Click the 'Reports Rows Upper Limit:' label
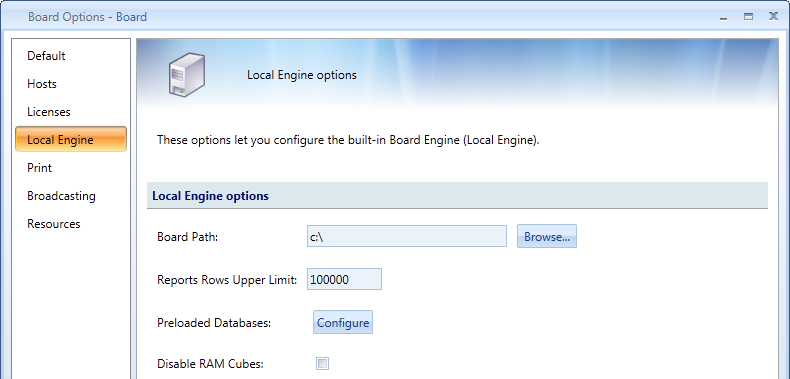 227,280
